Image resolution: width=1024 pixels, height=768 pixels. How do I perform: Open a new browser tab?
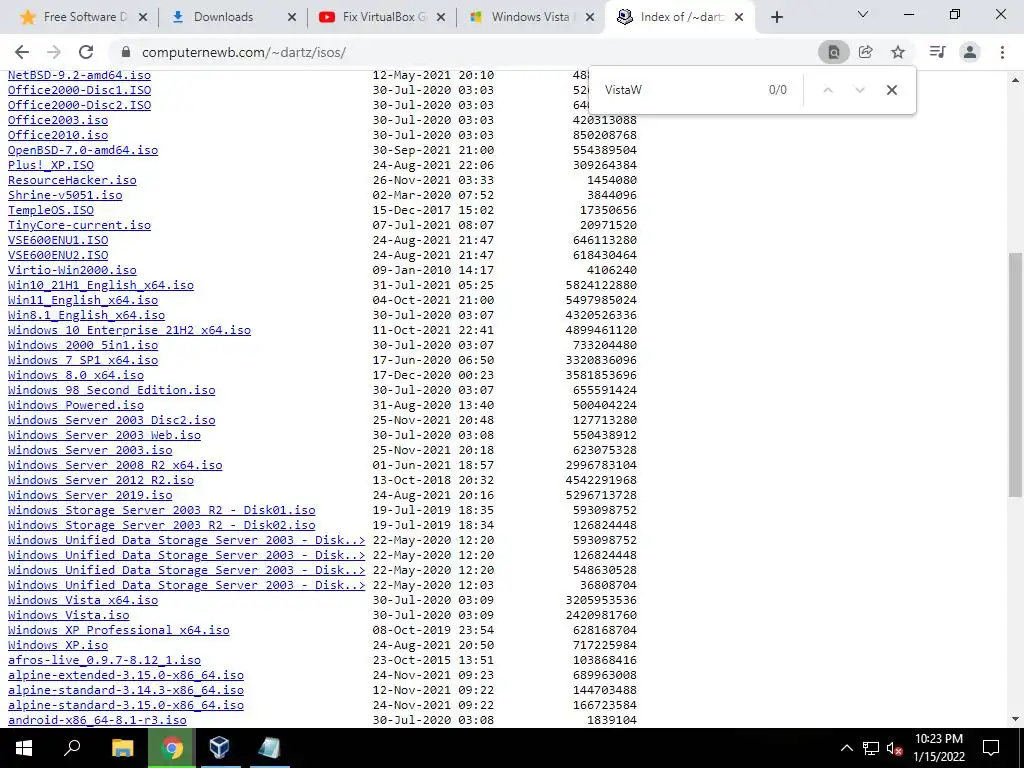click(x=776, y=18)
